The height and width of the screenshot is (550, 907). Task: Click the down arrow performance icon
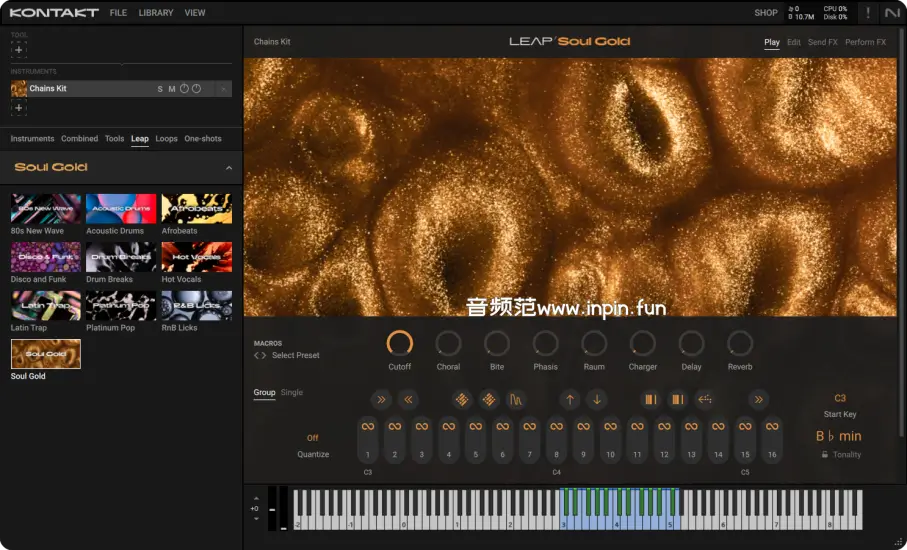tap(597, 400)
